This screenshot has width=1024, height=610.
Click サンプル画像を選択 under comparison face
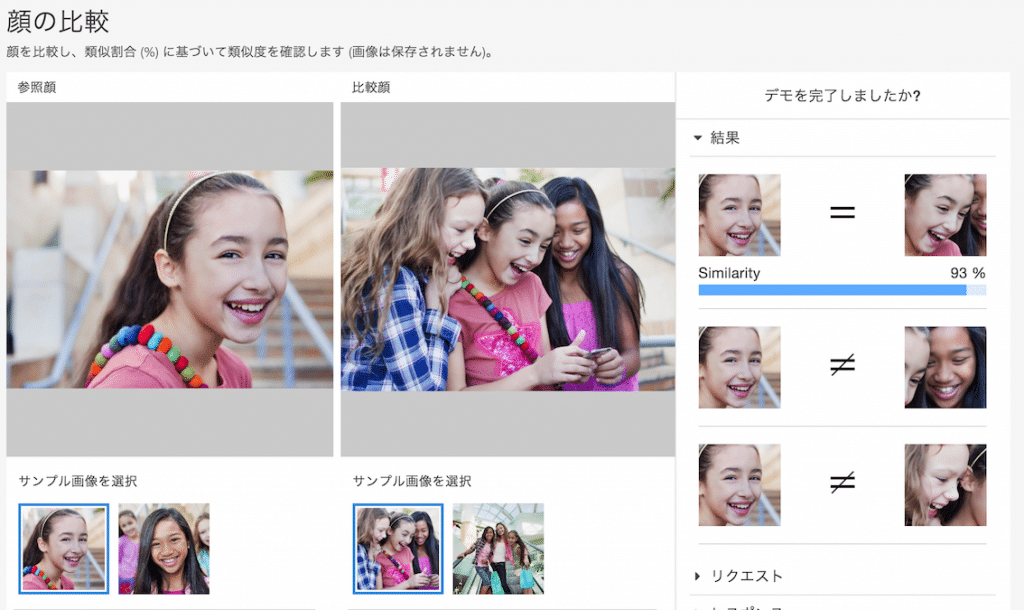click(412, 481)
